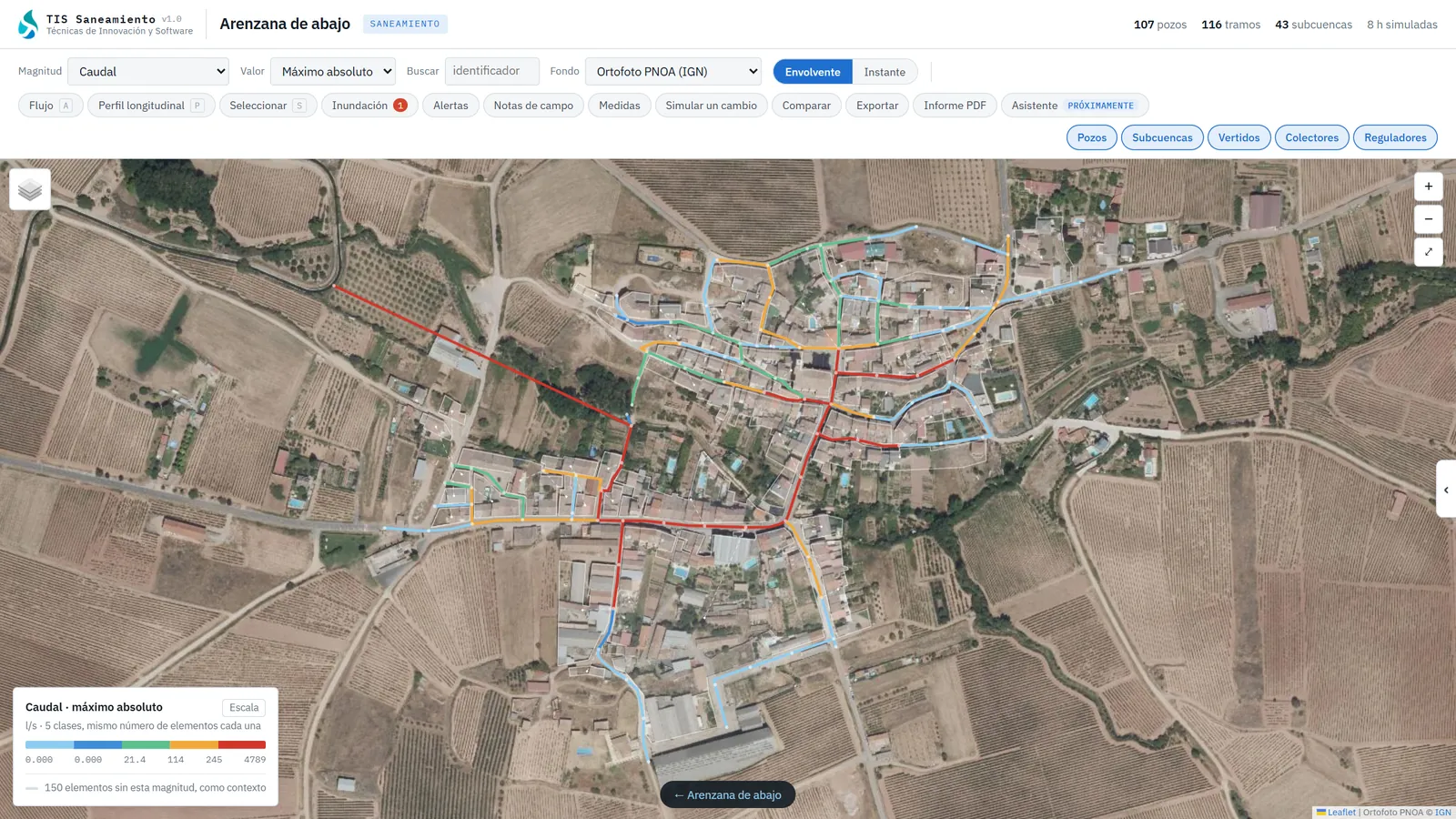Toggle the Inundación layer with one alert
Screen dimensions: 1456x819
tap(369, 106)
